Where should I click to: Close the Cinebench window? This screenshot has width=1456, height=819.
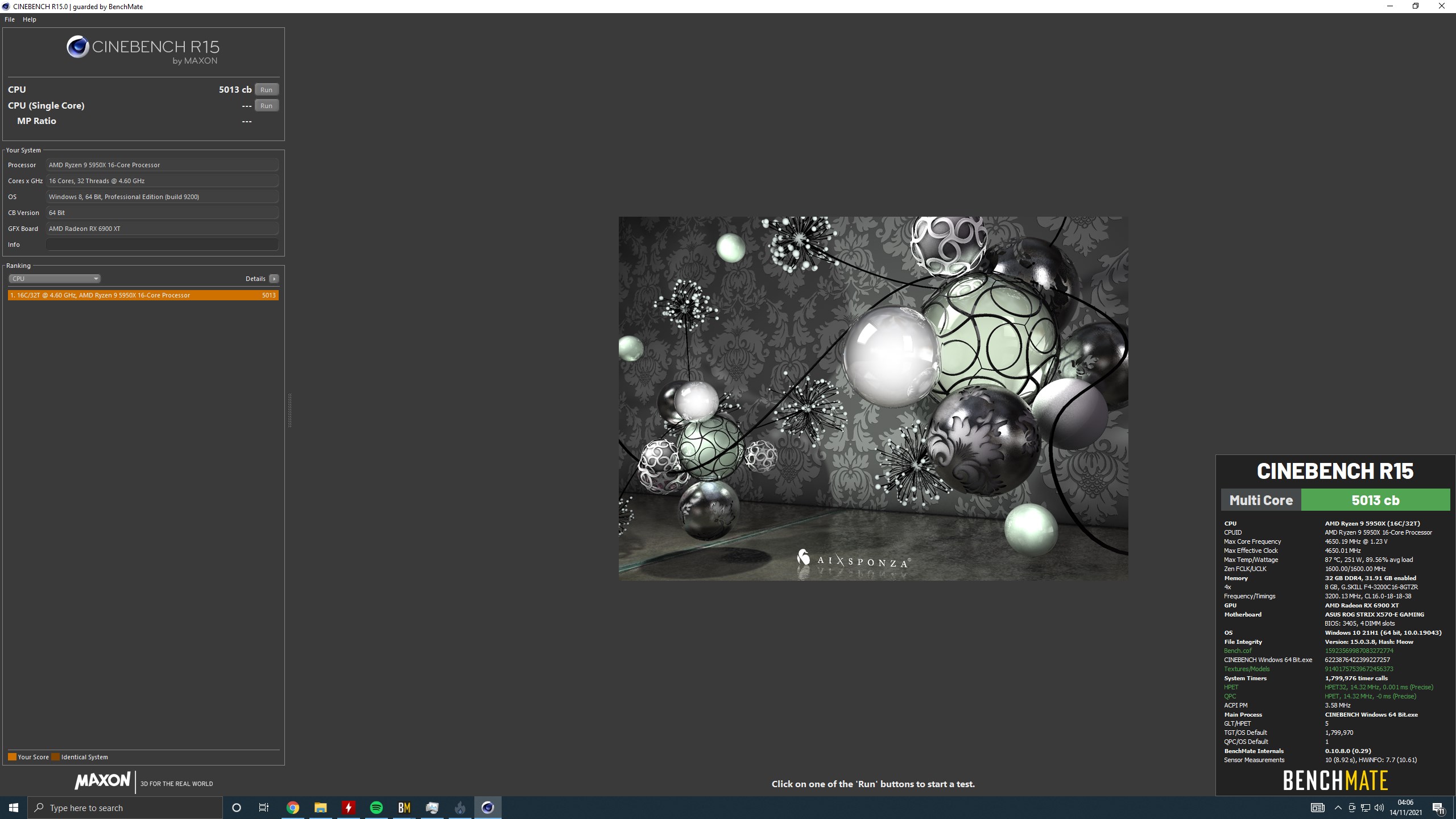pyautogui.click(x=1442, y=6)
